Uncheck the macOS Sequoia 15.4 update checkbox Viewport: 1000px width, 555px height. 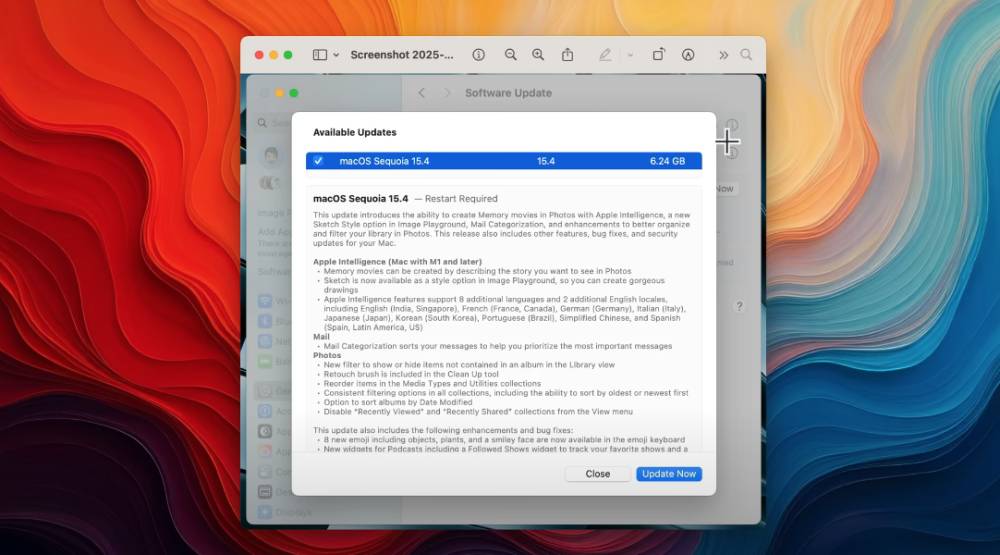318,161
